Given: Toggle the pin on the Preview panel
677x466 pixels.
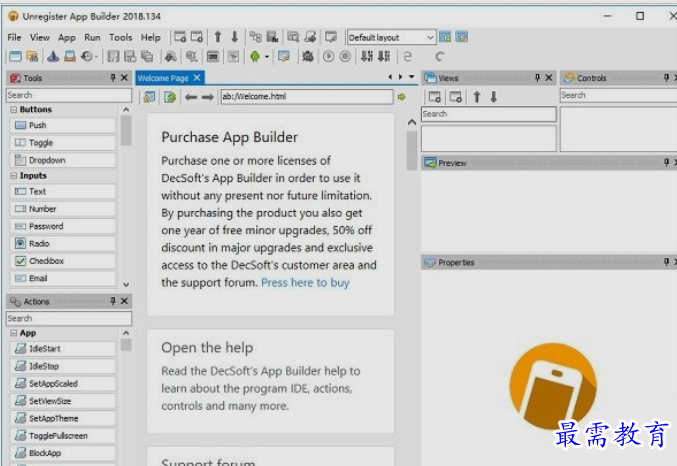Looking at the screenshot, I should 667,162.
